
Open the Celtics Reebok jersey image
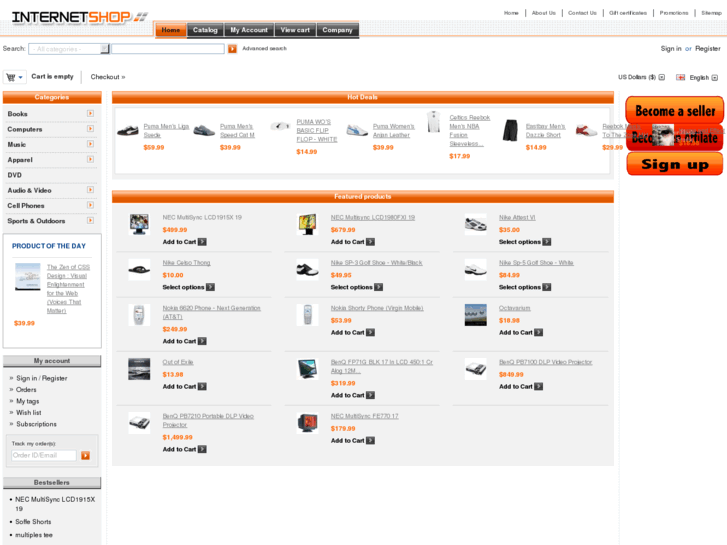[434, 122]
